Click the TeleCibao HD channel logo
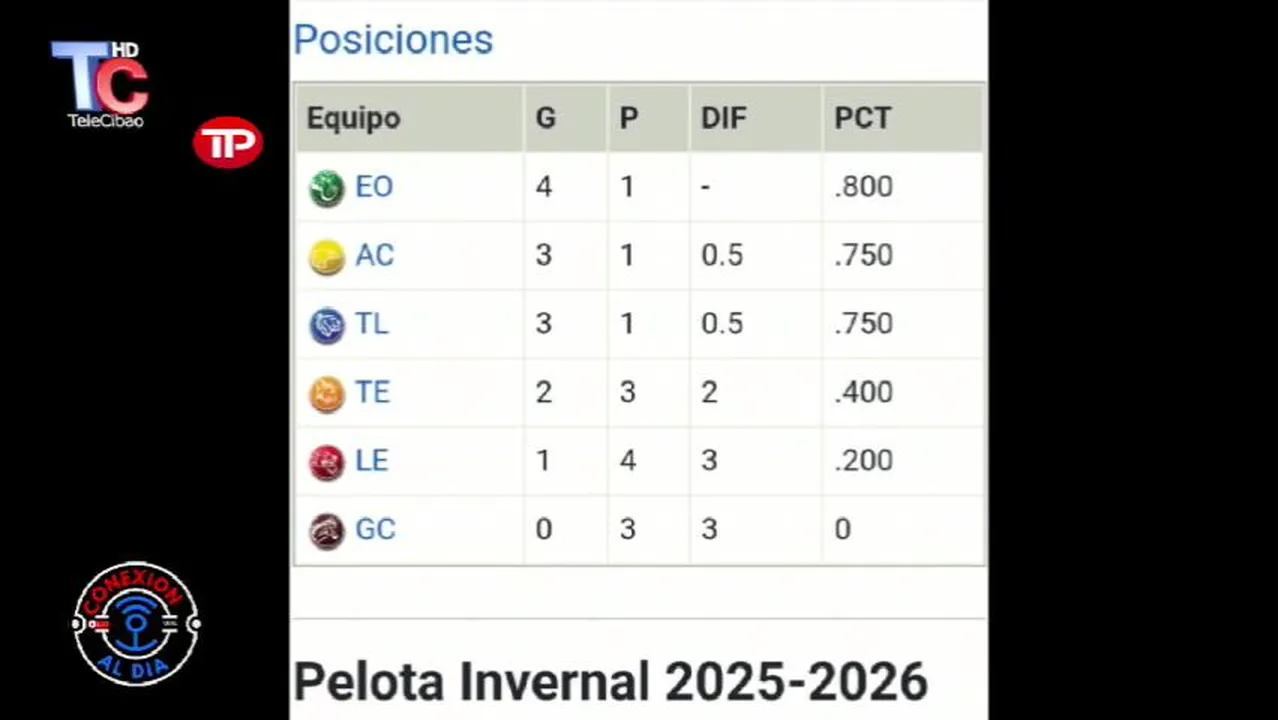The width and height of the screenshot is (1278, 720). [x=100, y=83]
